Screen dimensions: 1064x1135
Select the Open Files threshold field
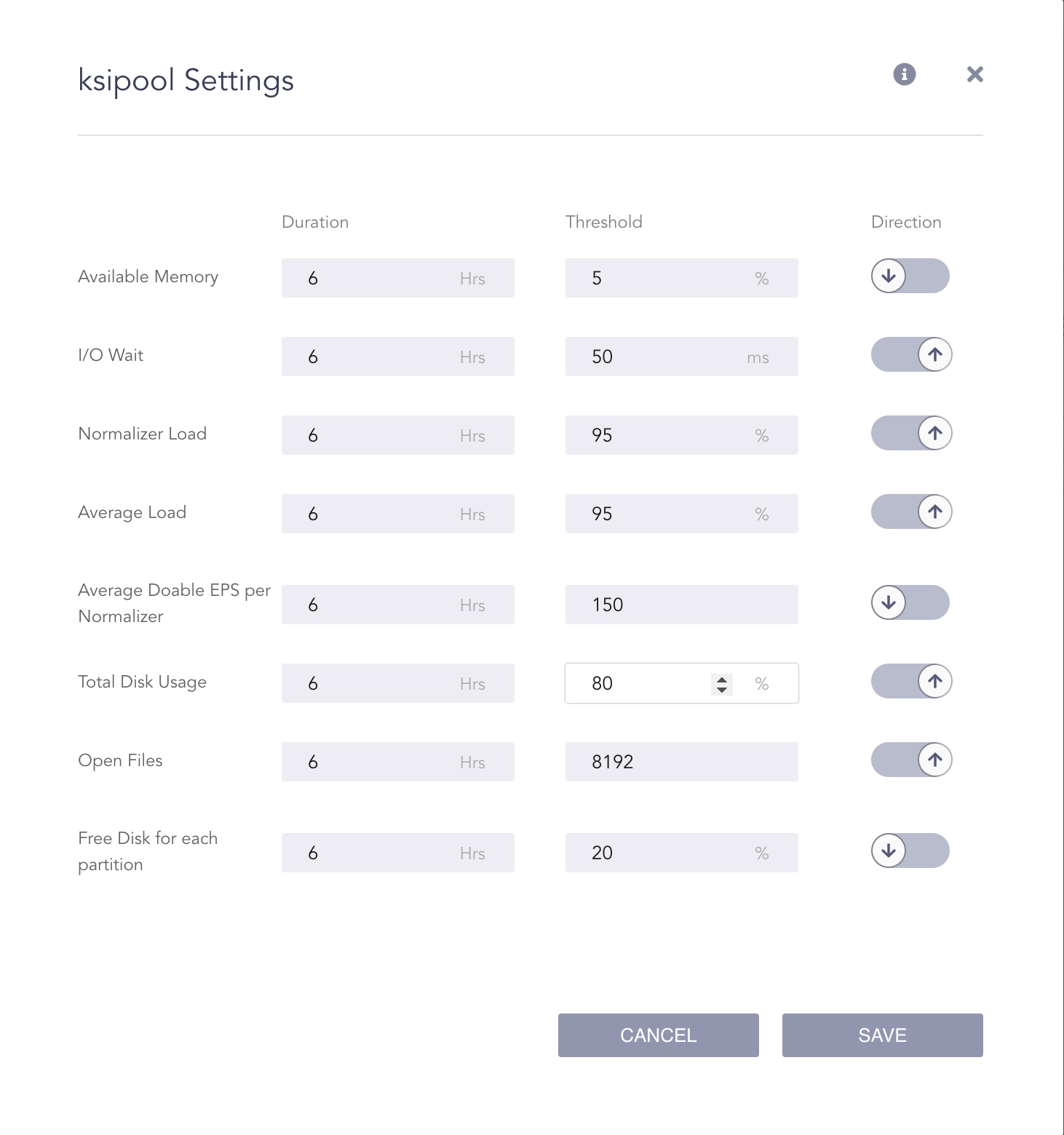[681, 761]
